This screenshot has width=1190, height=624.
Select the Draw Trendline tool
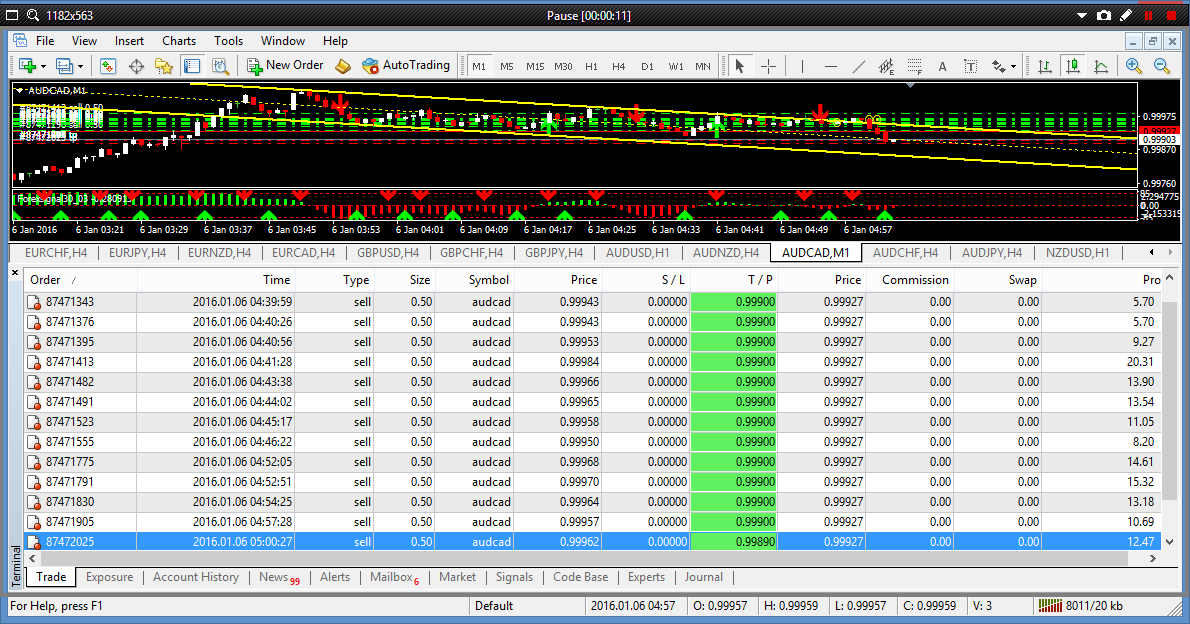858,66
